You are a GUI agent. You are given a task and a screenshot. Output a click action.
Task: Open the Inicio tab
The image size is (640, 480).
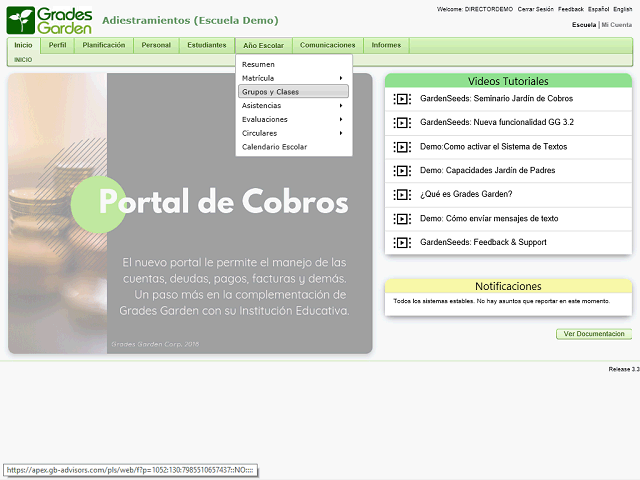[x=23, y=45]
